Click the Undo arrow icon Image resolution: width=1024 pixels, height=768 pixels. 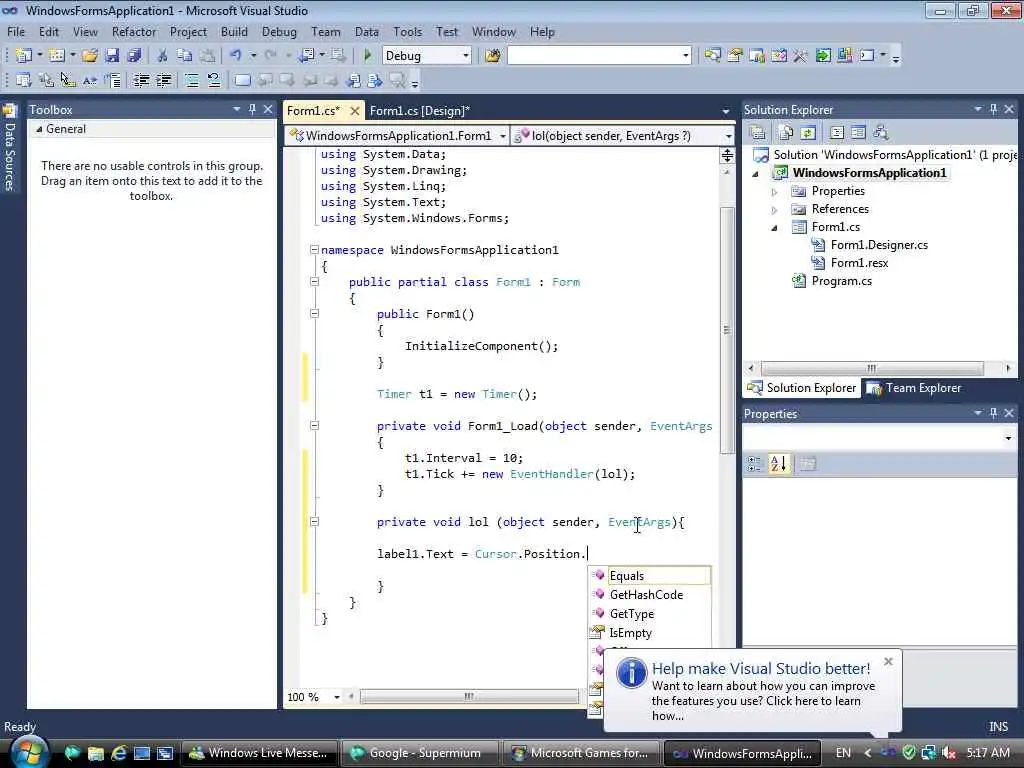236,56
